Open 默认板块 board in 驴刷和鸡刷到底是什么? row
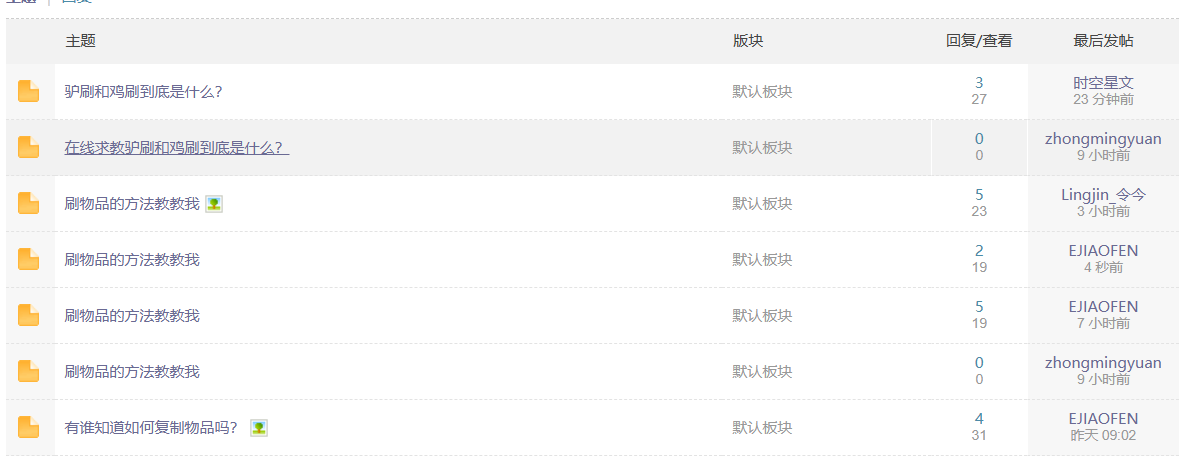The image size is (1191, 476). (762, 92)
